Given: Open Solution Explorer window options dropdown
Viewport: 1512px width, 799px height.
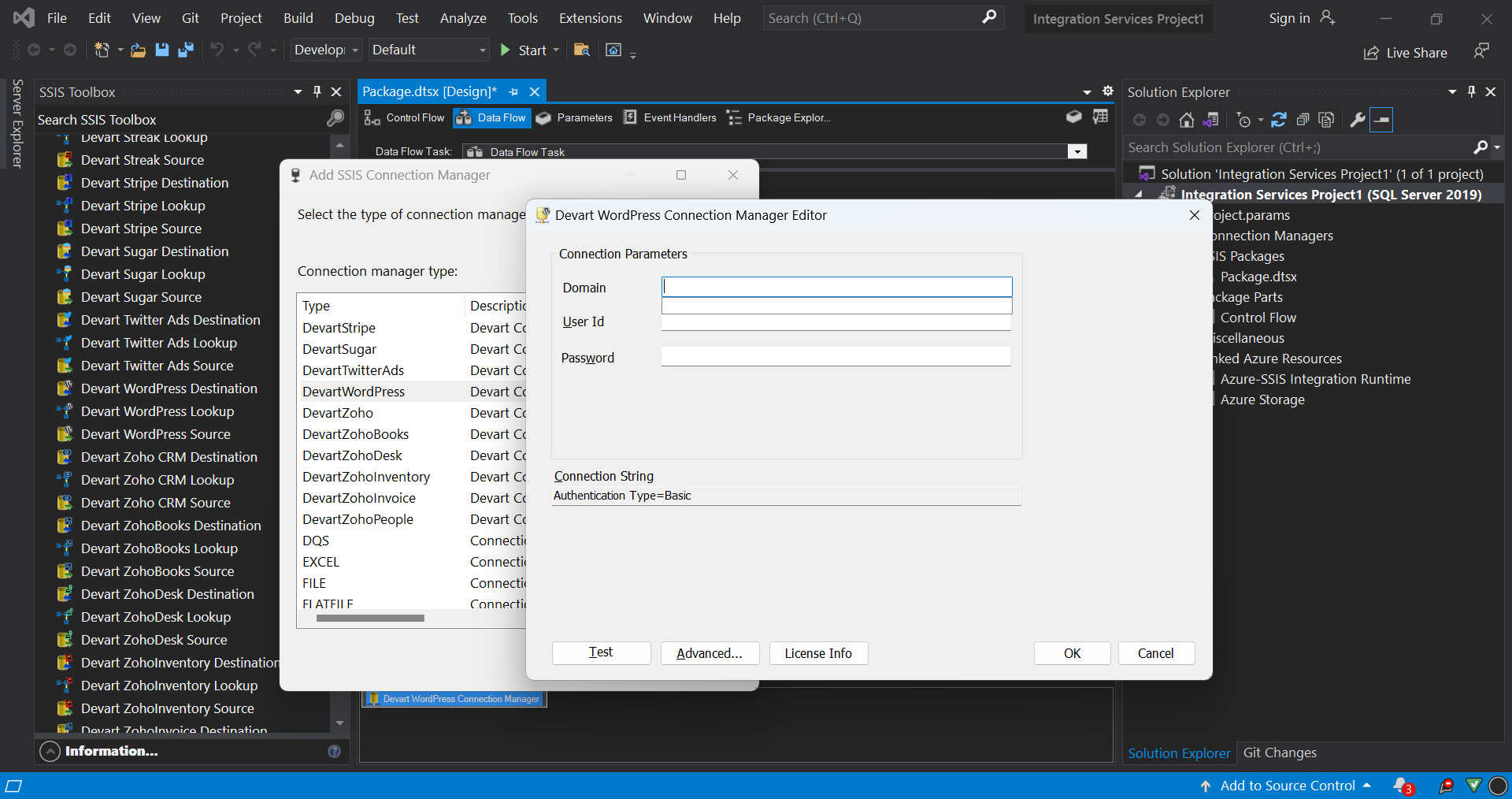Looking at the screenshot, I should [x=1452, y=91].
